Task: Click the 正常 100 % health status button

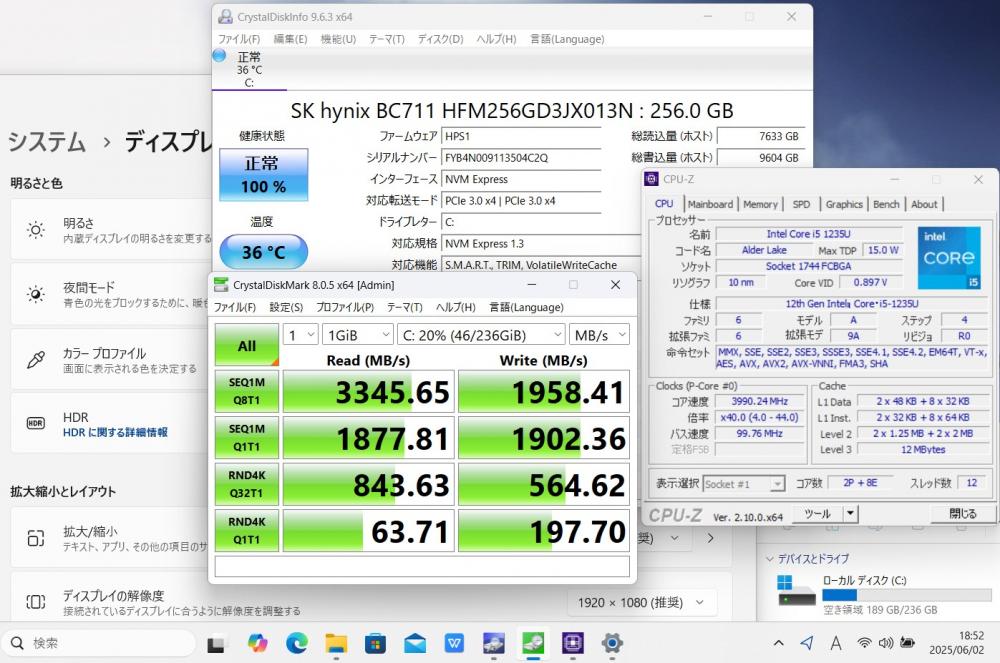Action: click(263, 175)
